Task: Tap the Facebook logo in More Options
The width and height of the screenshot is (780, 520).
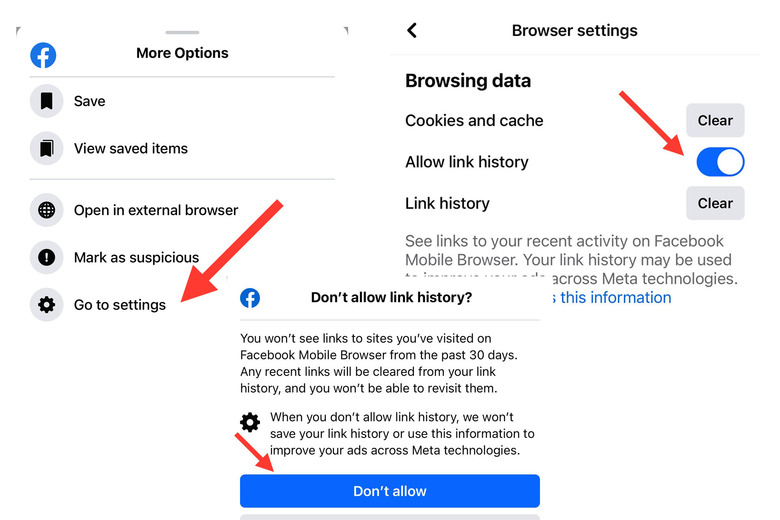Action: point(43,55)
